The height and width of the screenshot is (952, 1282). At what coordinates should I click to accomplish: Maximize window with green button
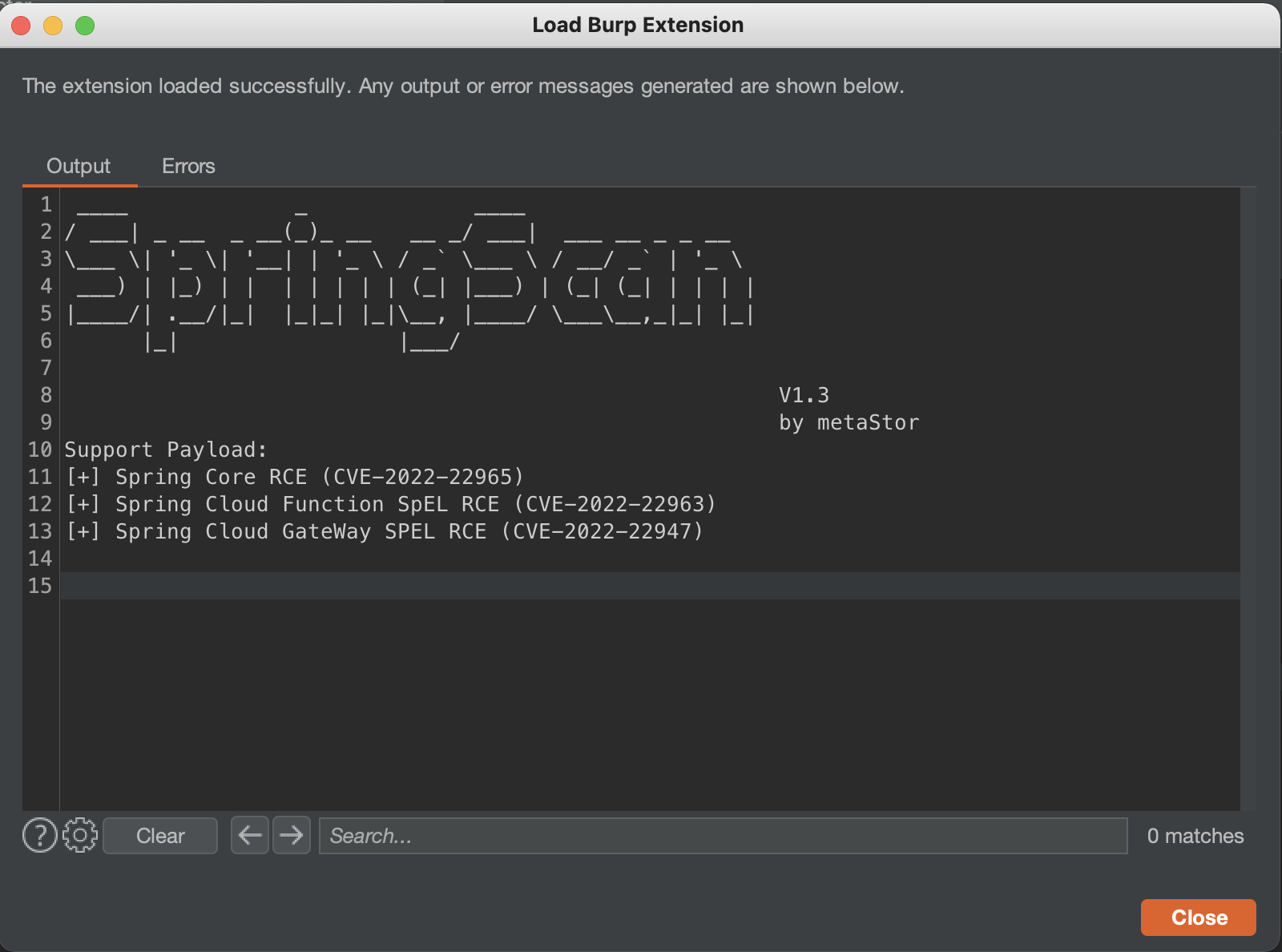coord(85,26)
